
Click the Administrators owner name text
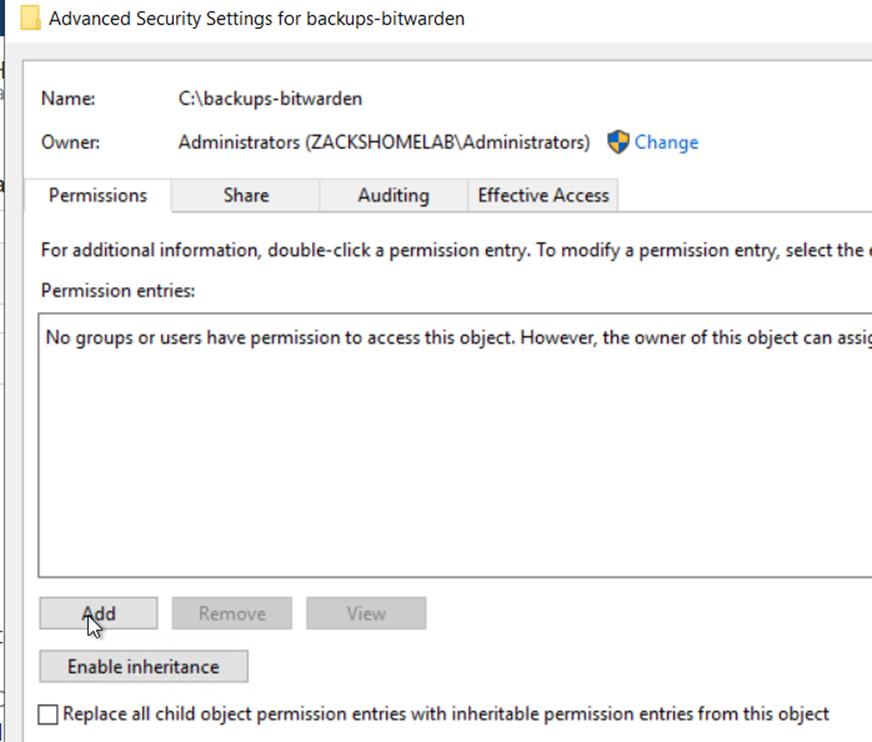(x=384, y=142)
